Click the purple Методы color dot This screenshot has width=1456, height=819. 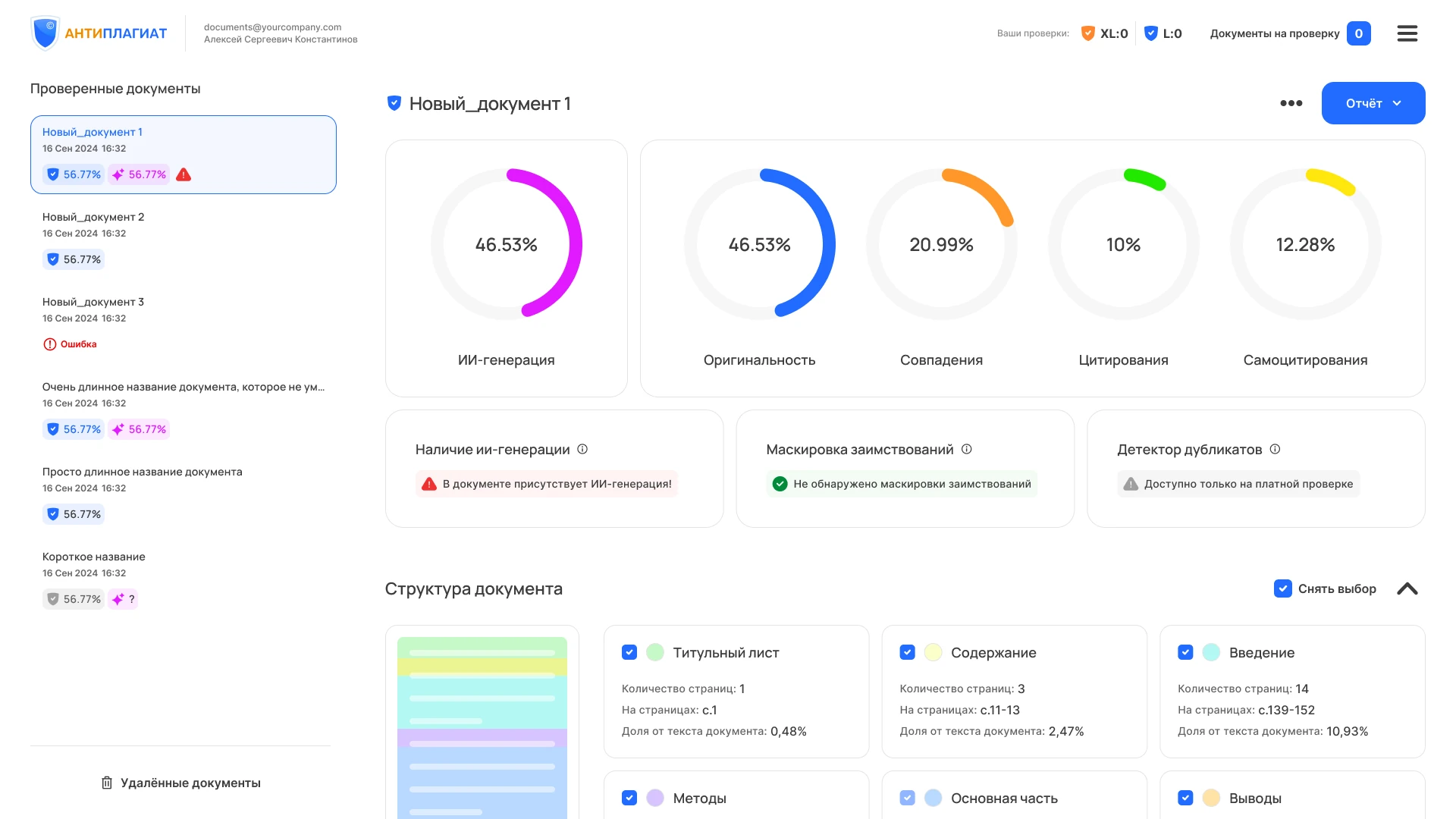click(x=655, y=798)
